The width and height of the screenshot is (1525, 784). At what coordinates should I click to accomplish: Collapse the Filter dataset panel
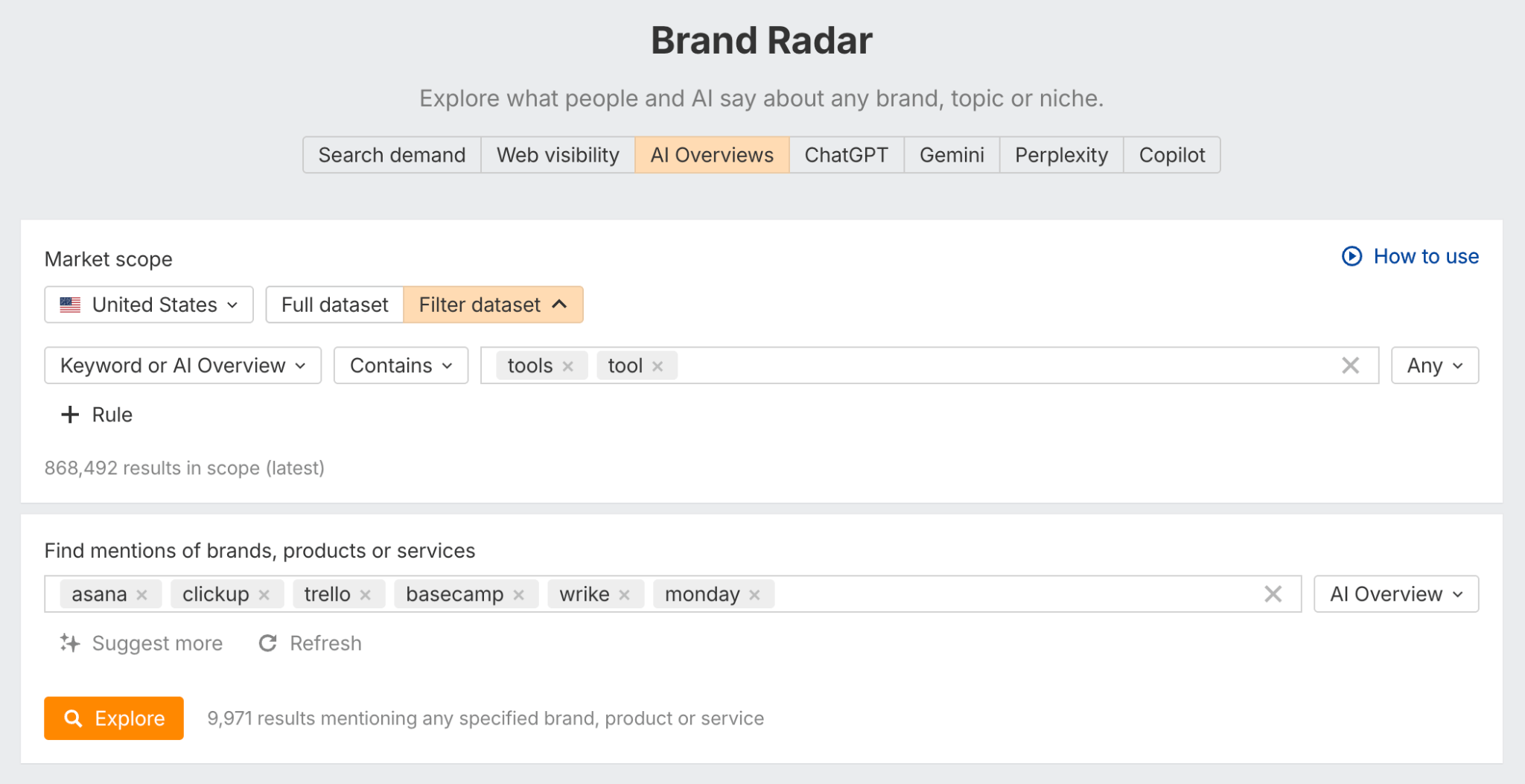point(493,305)
